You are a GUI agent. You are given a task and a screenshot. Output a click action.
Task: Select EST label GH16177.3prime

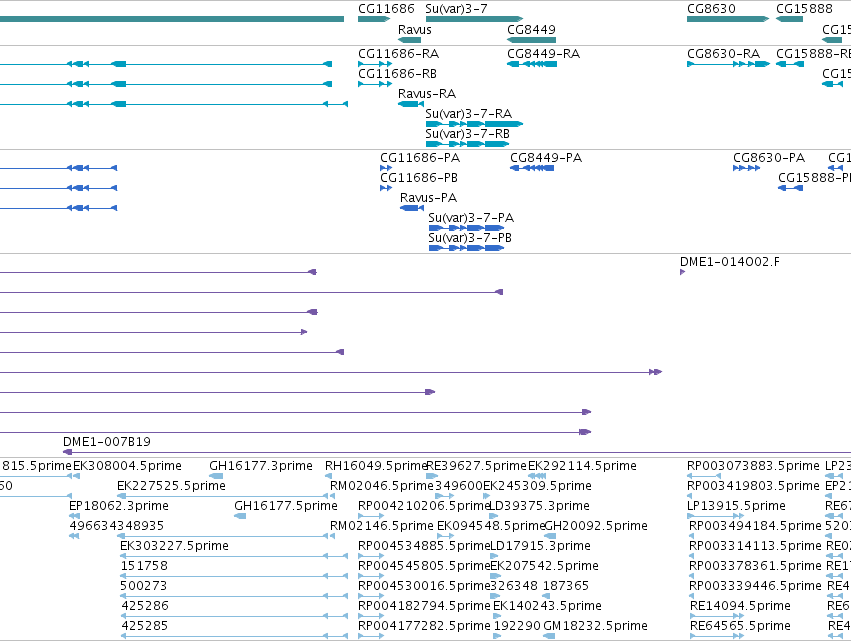pos(261,466)
